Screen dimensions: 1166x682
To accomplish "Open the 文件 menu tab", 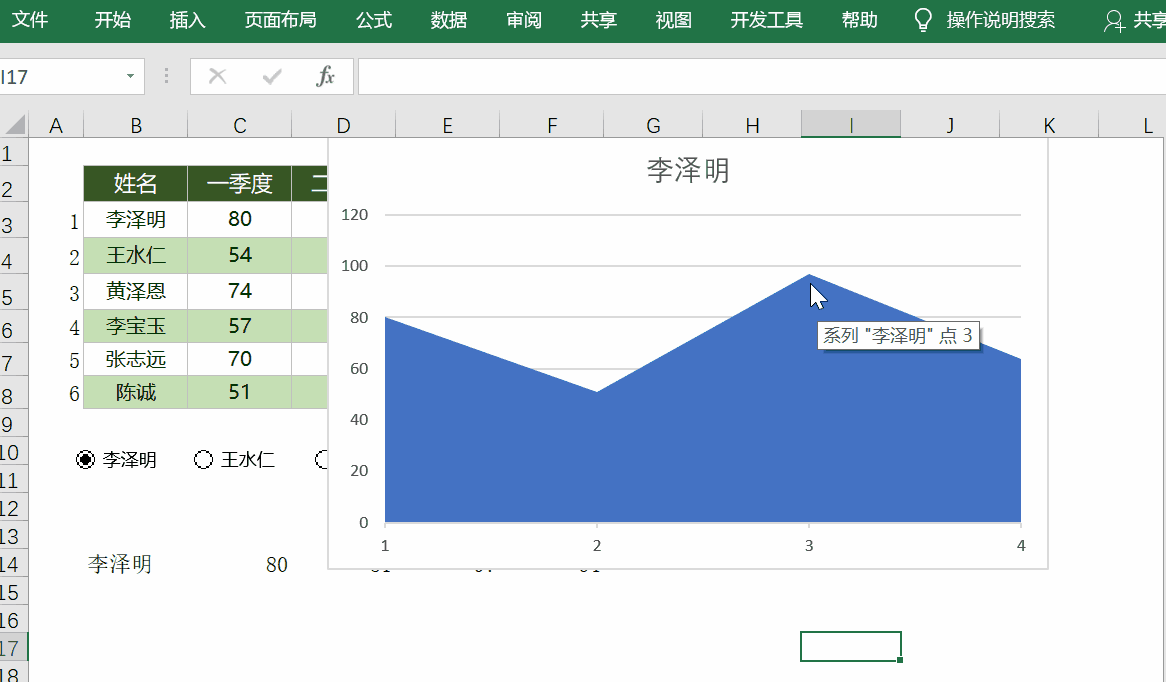I will (x=30, y=20).
